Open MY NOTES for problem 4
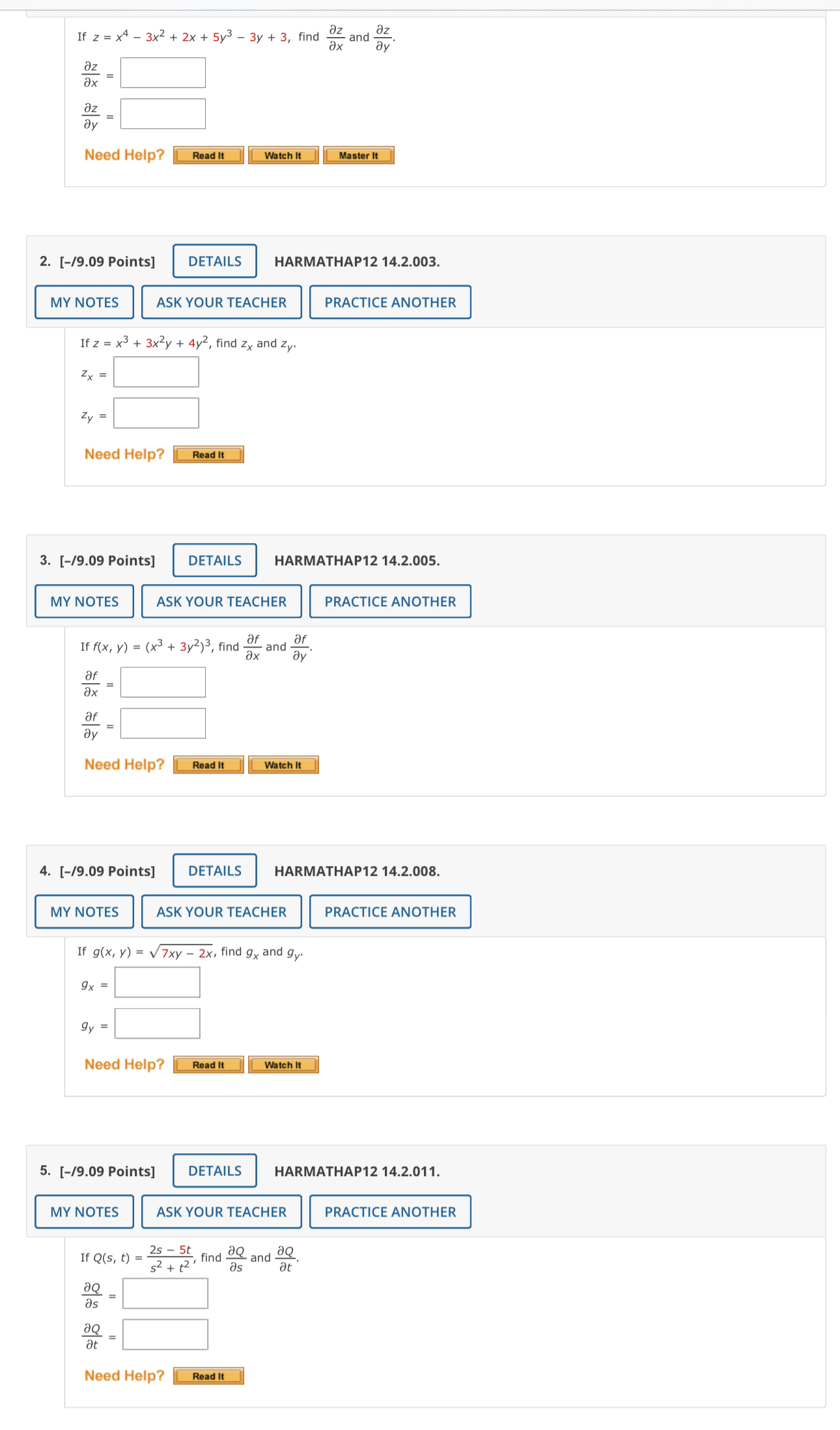 (83, 911)
